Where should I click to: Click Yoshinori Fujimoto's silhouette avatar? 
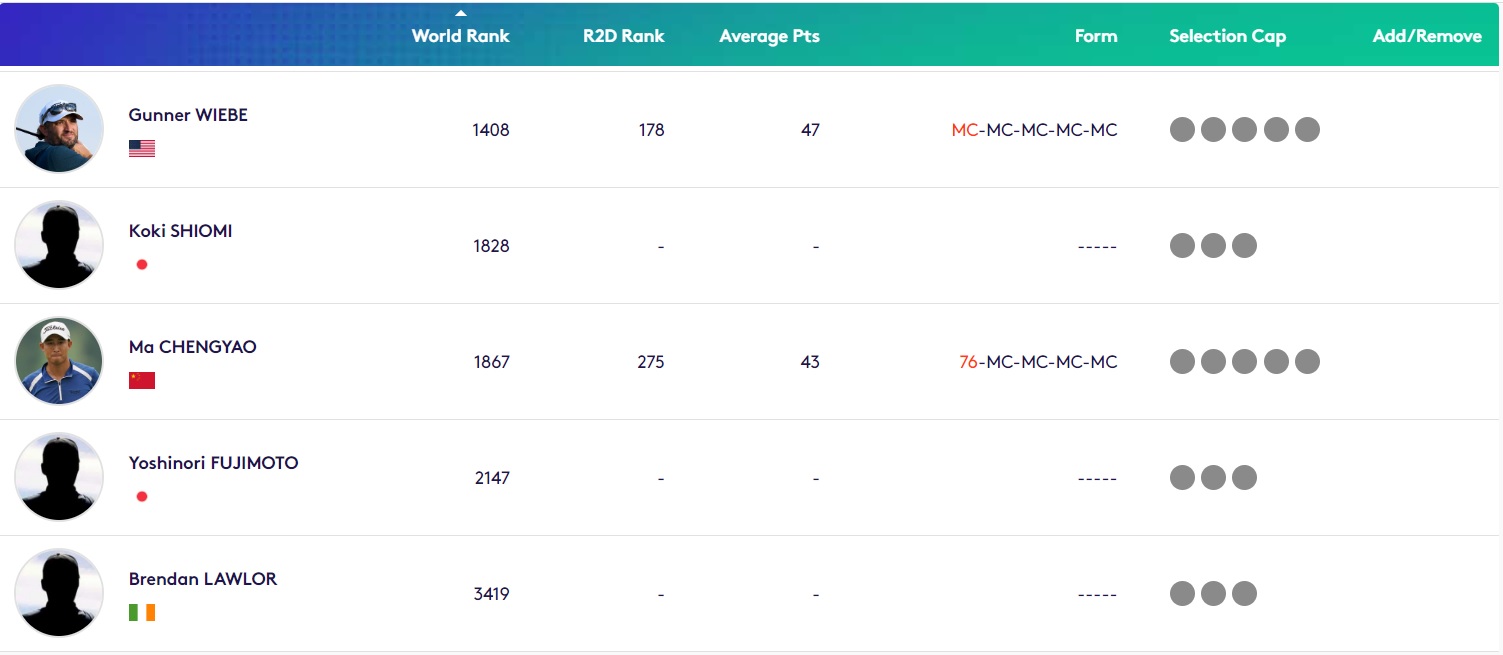[59, 477]
